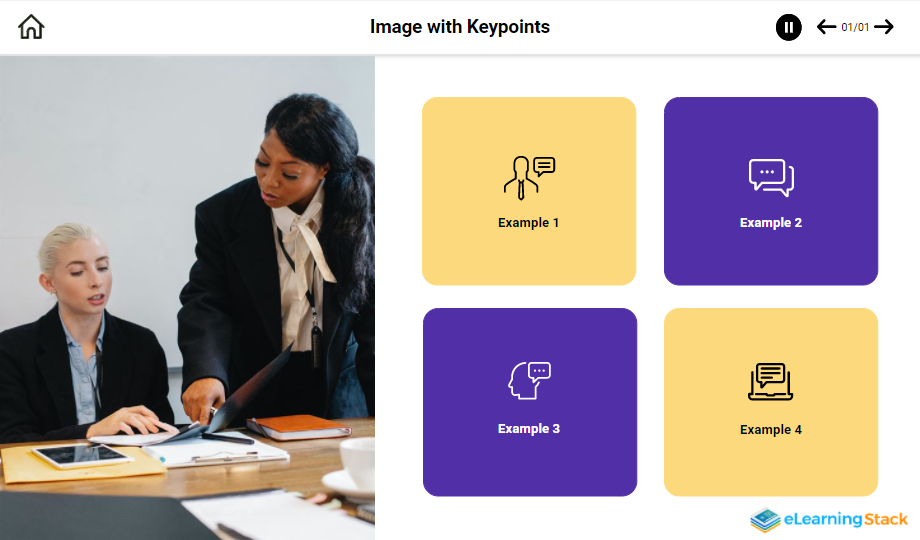Go to the previous slide arrow
920x540 pixels.
pos(826,27)
